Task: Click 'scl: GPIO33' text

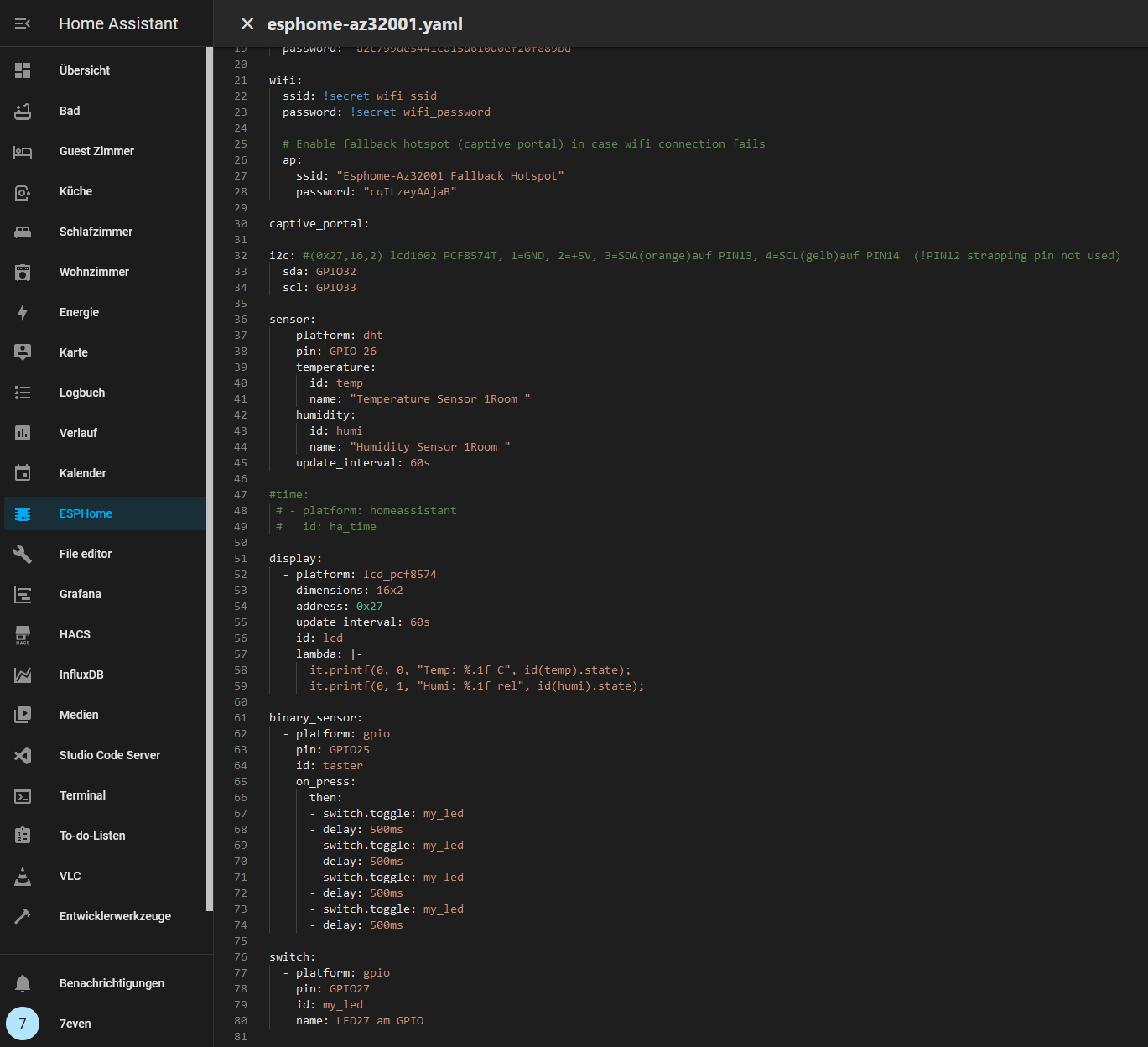Action: pyautogui.click(x=319, y=288)
